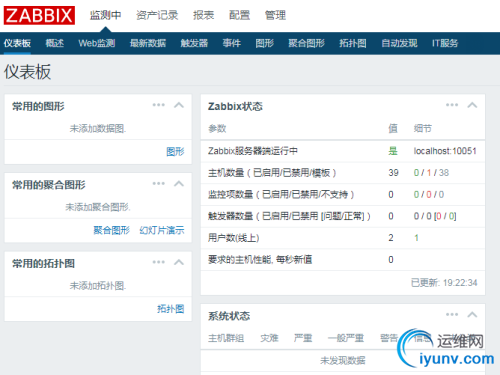The image size is (500, 375).
Task: Go to the 概述 submenu tab
Action: pyautogui.click(x=55, y=43)
